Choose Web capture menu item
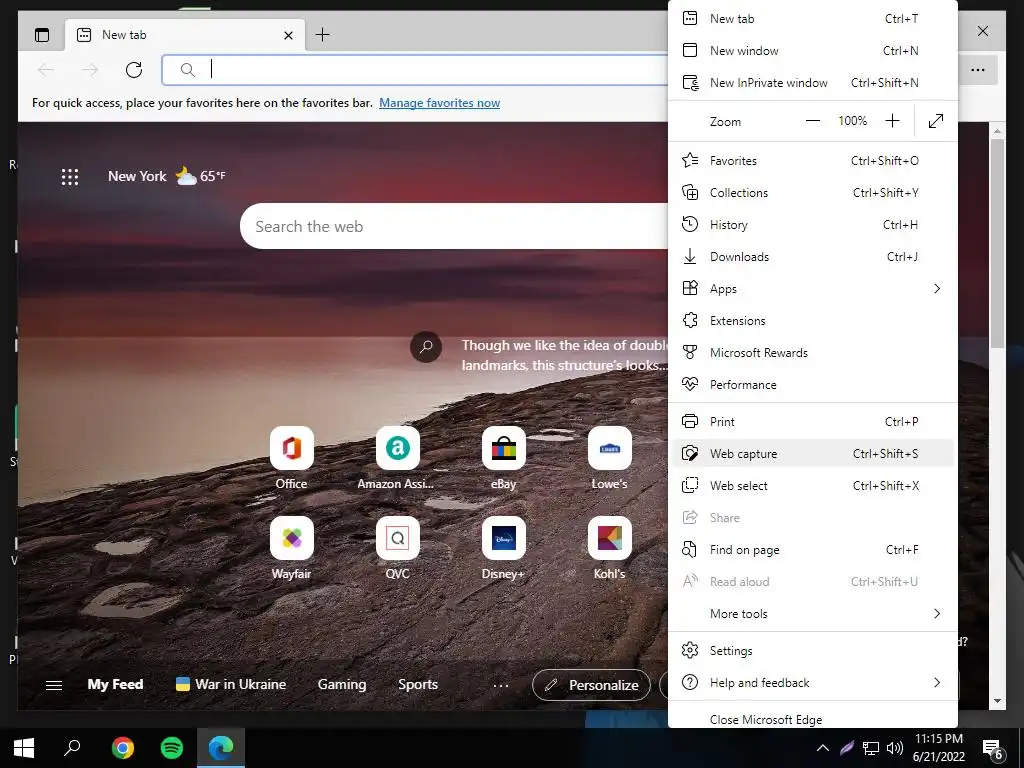1024x768 pixels. coord(812,454)
